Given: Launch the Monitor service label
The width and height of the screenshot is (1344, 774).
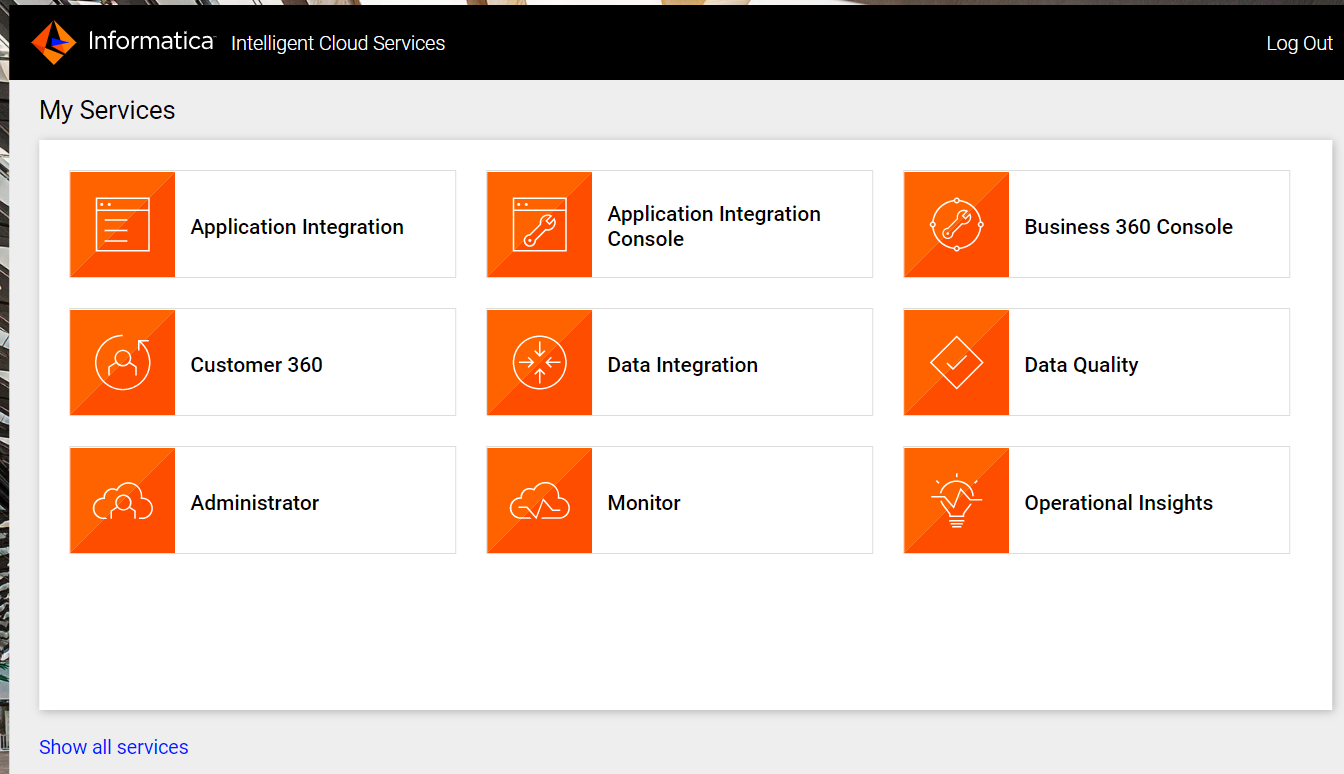Looking at the screenshot, I should [x=644, y=503].
